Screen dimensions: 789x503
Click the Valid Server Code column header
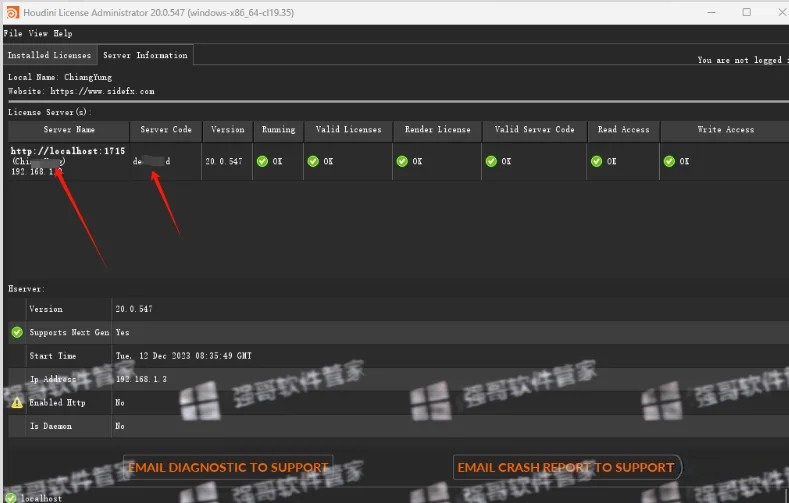(534, 130)
